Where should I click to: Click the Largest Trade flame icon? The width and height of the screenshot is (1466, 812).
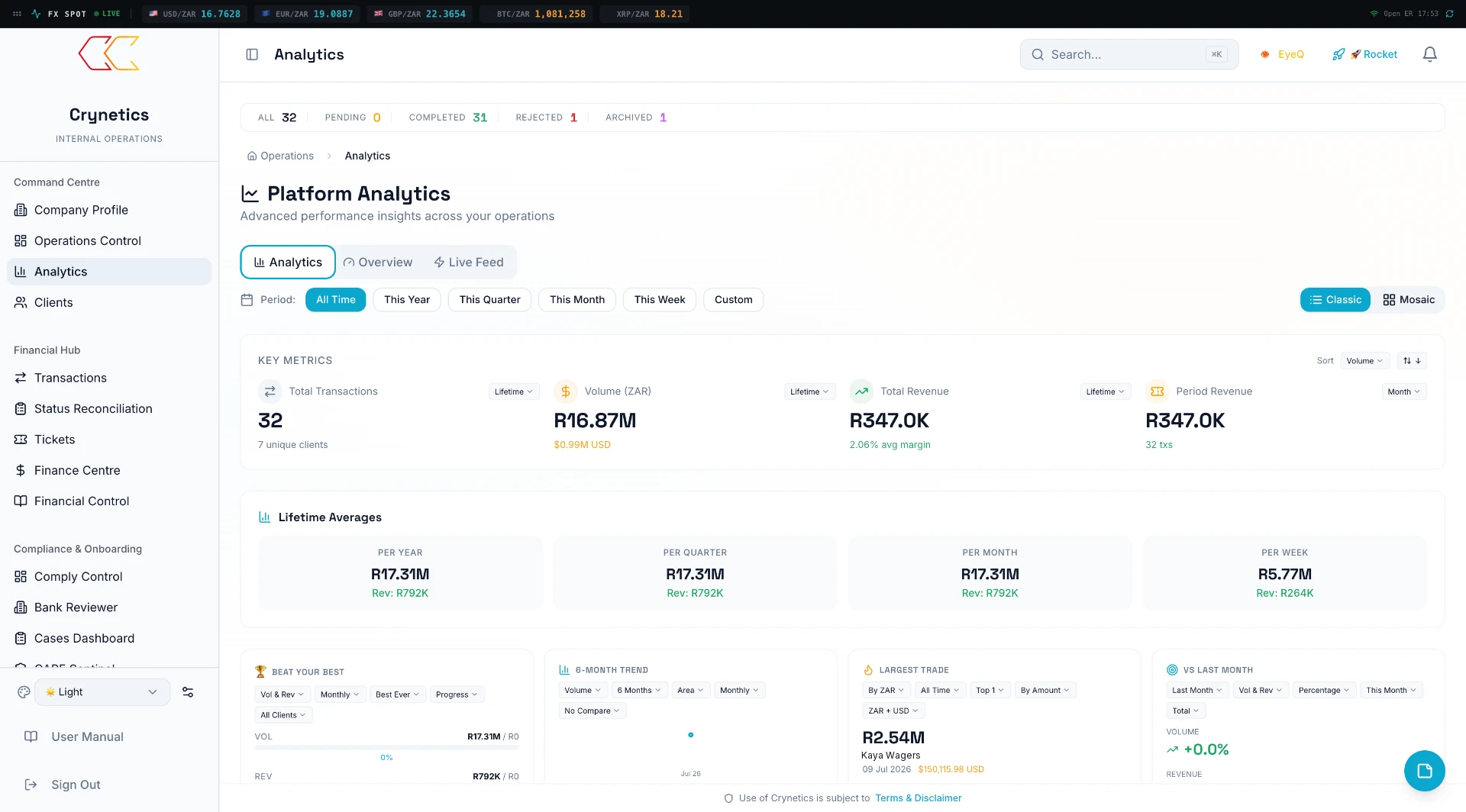coord(868,670)
